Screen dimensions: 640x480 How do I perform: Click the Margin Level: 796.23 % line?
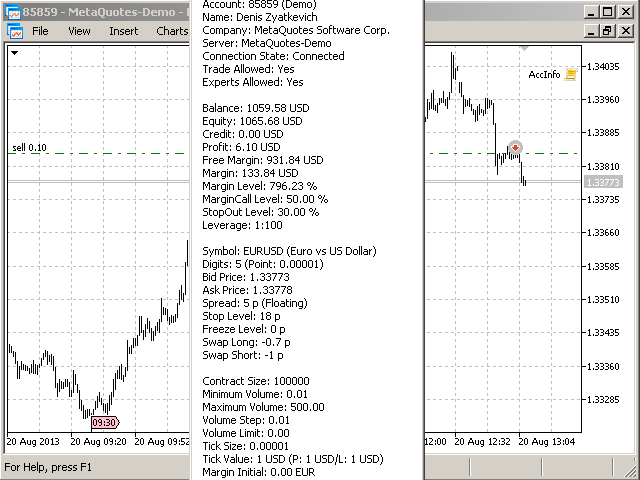point(260,187)
